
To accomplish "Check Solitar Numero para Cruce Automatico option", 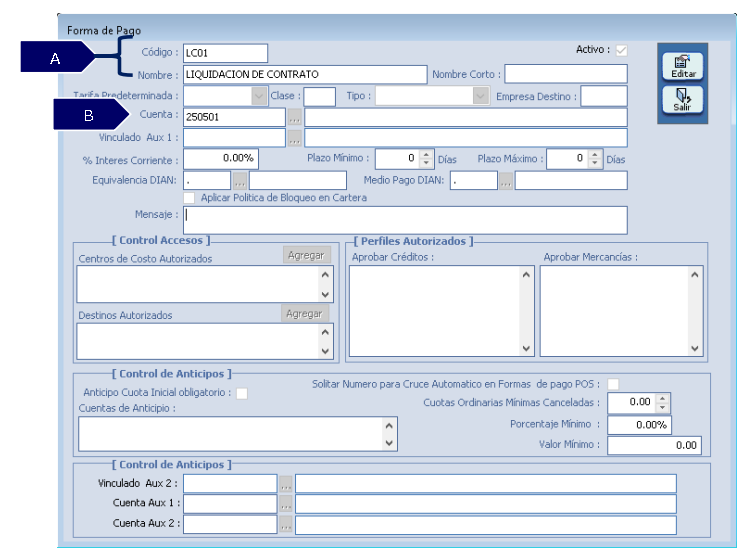I will pos(613,384).
